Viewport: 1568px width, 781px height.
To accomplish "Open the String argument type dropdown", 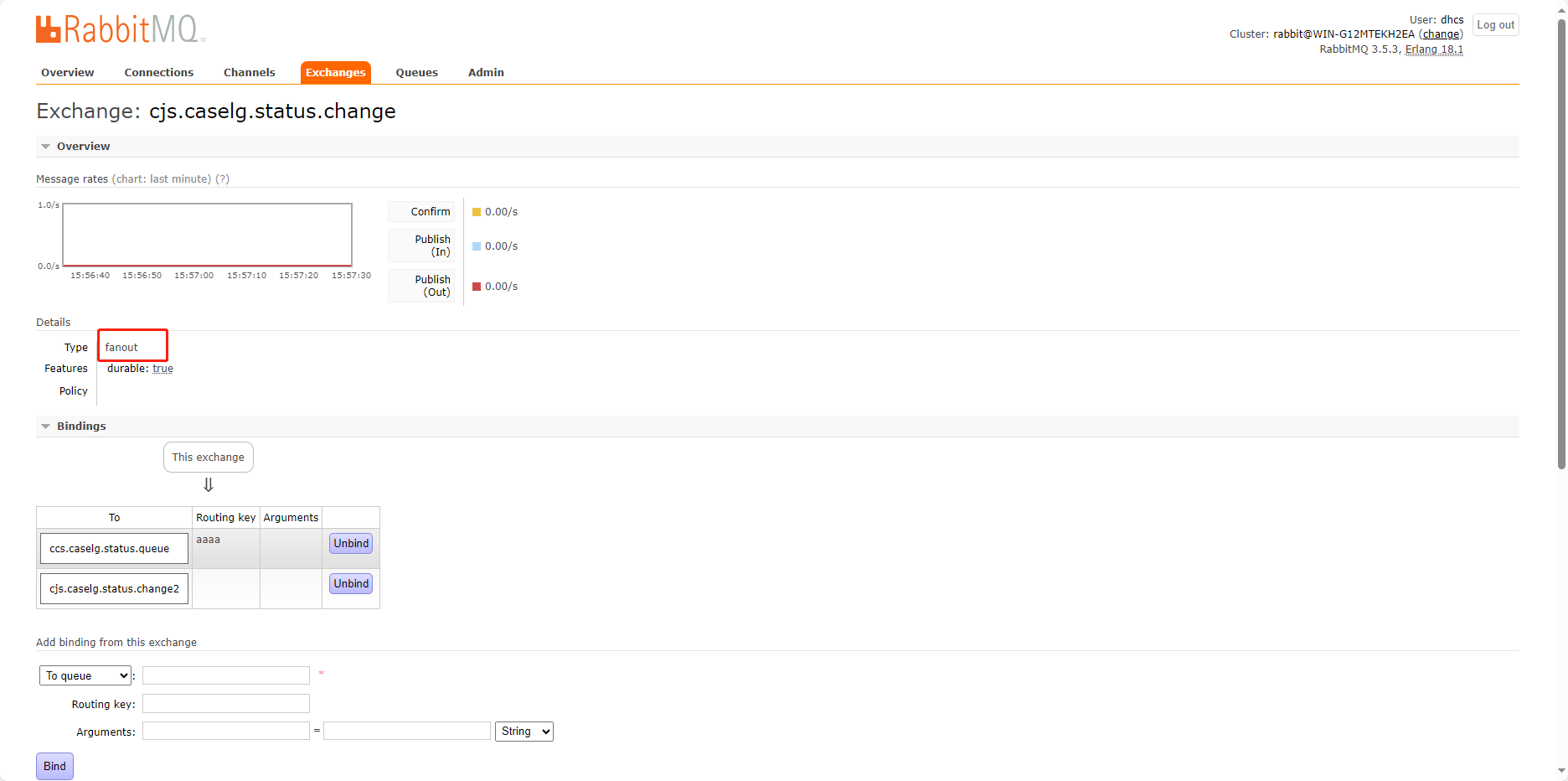I will point(524,732).
